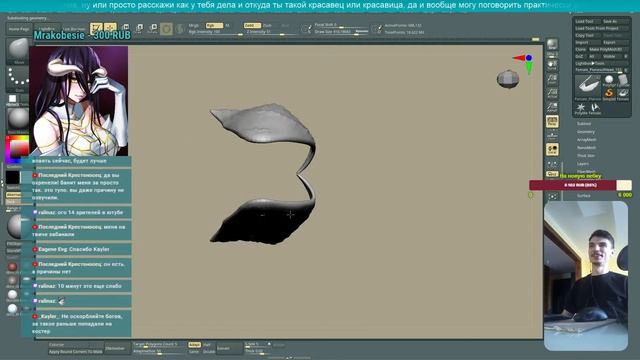Click the white sphere material in left tray
This screenshot has height=360, width=640.
tap(12, 294)
